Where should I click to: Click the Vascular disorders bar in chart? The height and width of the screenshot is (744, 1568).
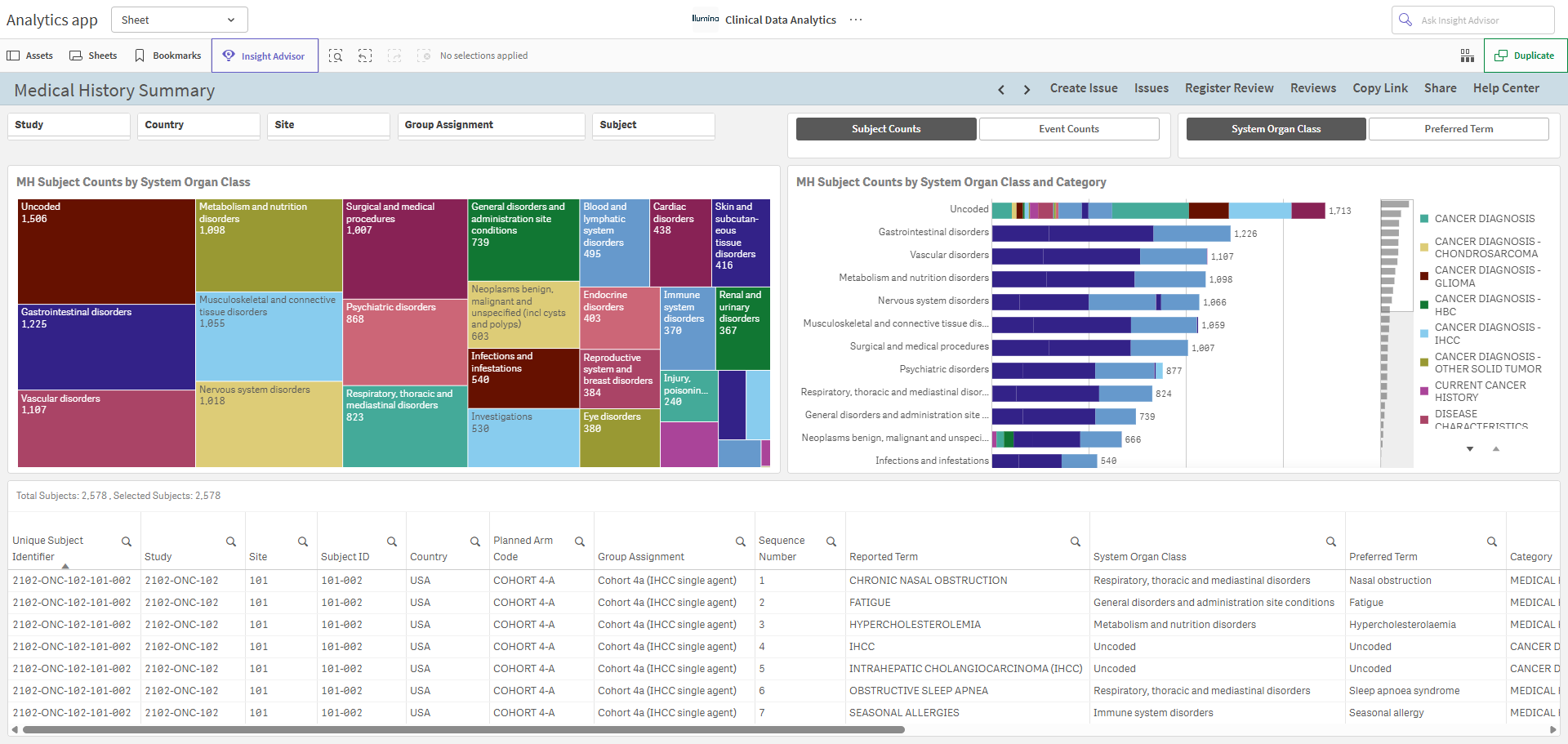[1099, 256]
